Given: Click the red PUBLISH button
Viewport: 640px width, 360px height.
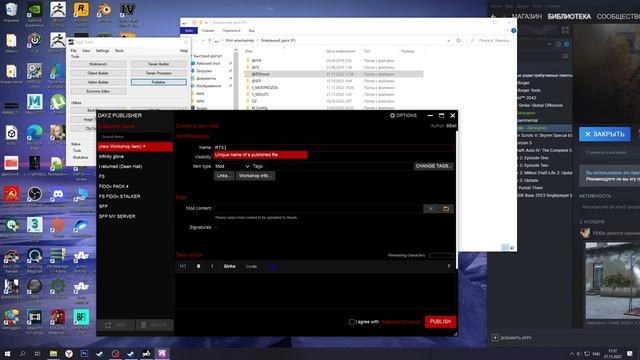Looking at the screenshot, I should pyautogui.click(x=440, y=322).
